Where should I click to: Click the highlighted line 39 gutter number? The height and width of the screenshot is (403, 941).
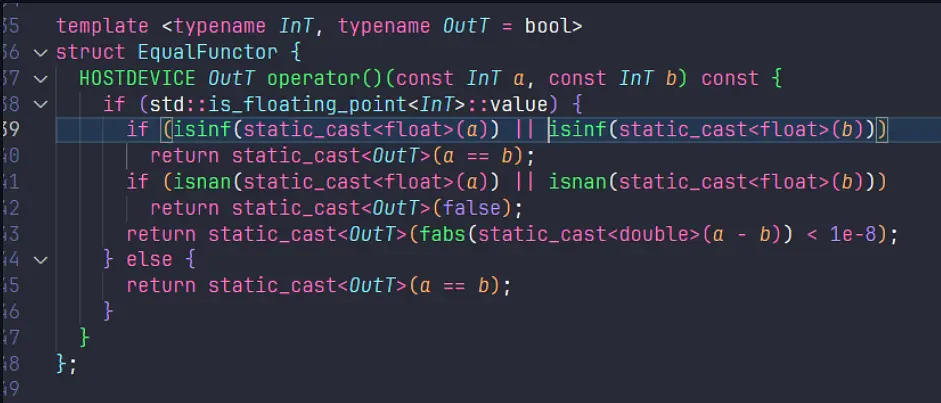point(12,129)
